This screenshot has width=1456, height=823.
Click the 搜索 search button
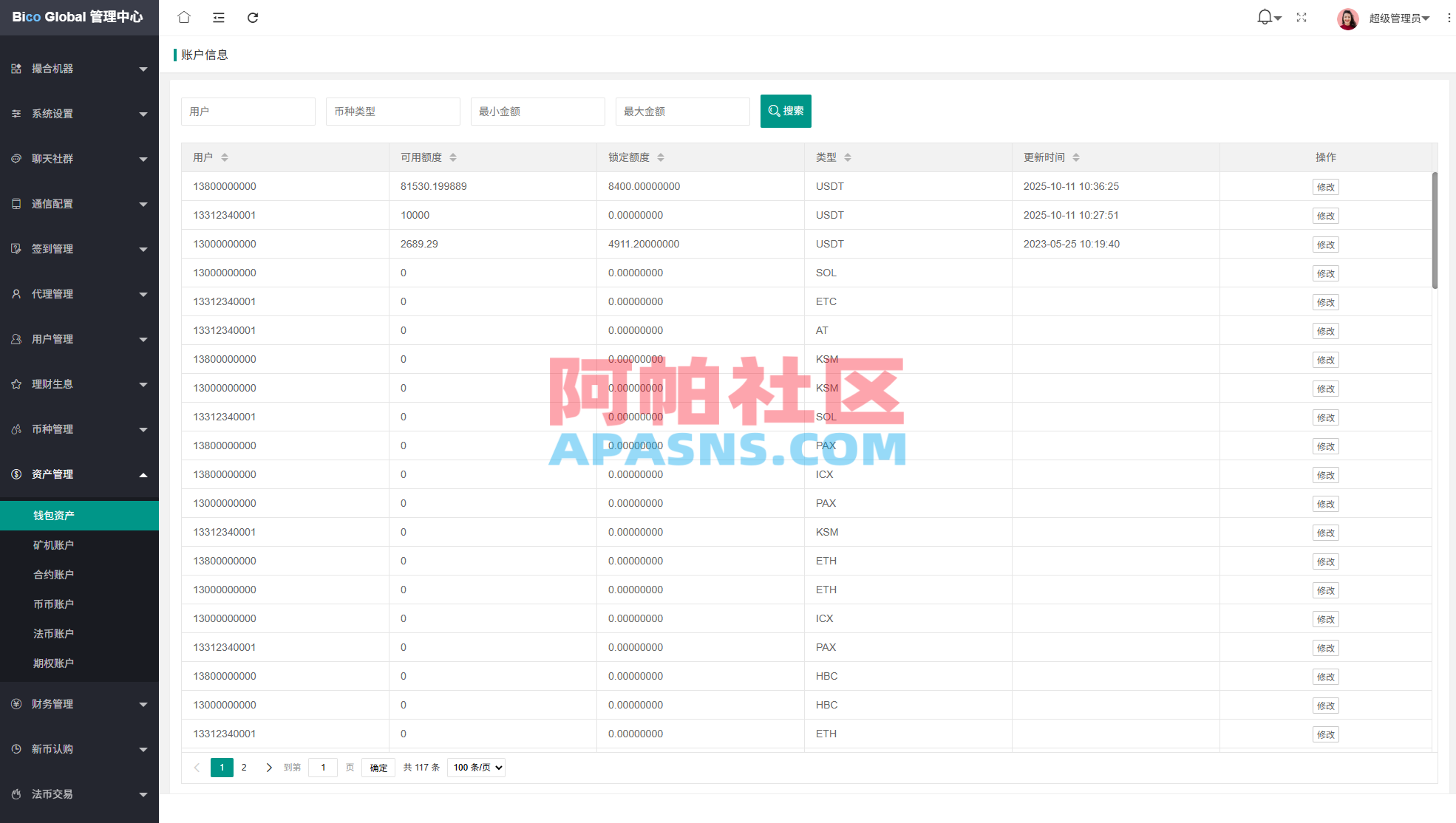(786, 111)
